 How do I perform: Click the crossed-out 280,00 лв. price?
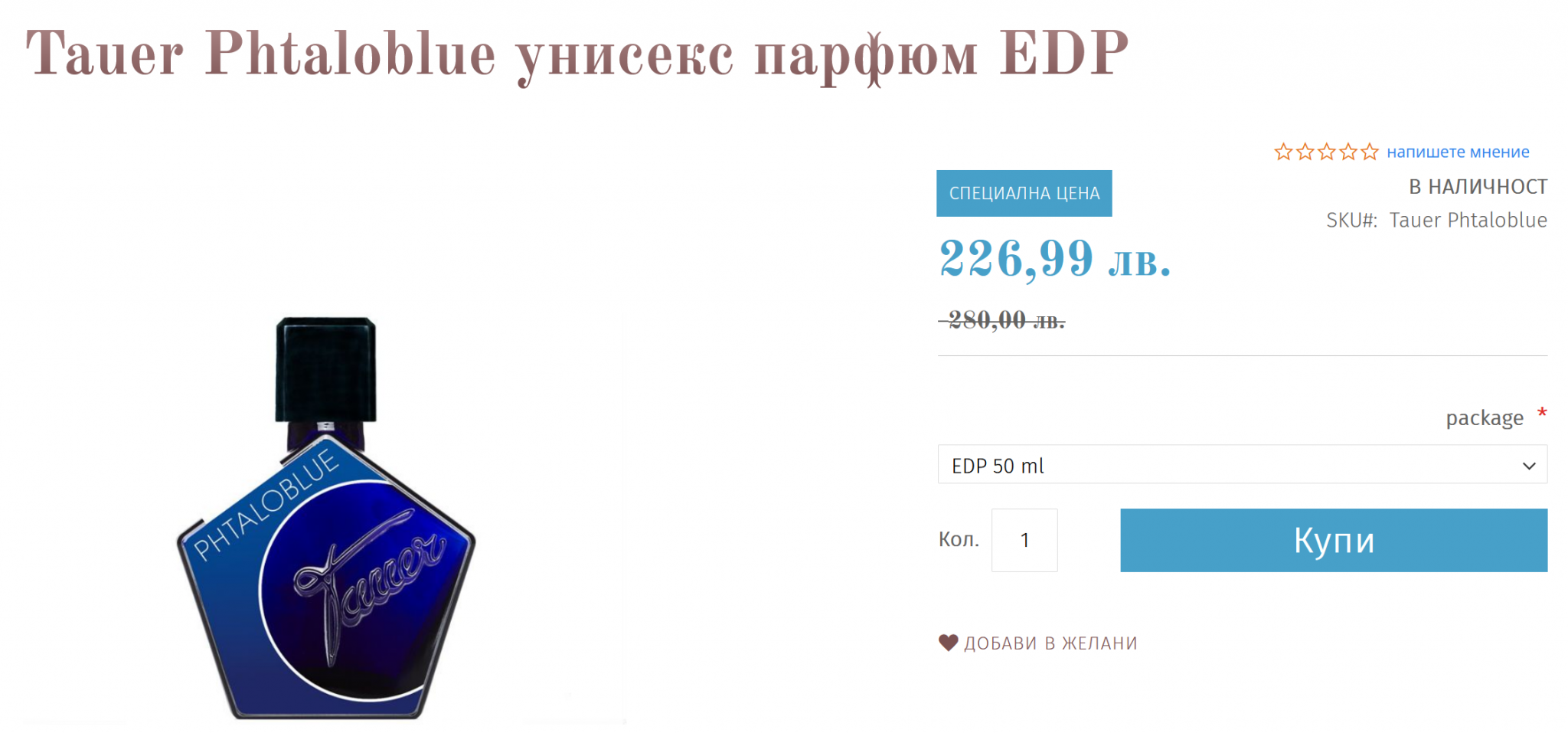[x=1002, y=320]
